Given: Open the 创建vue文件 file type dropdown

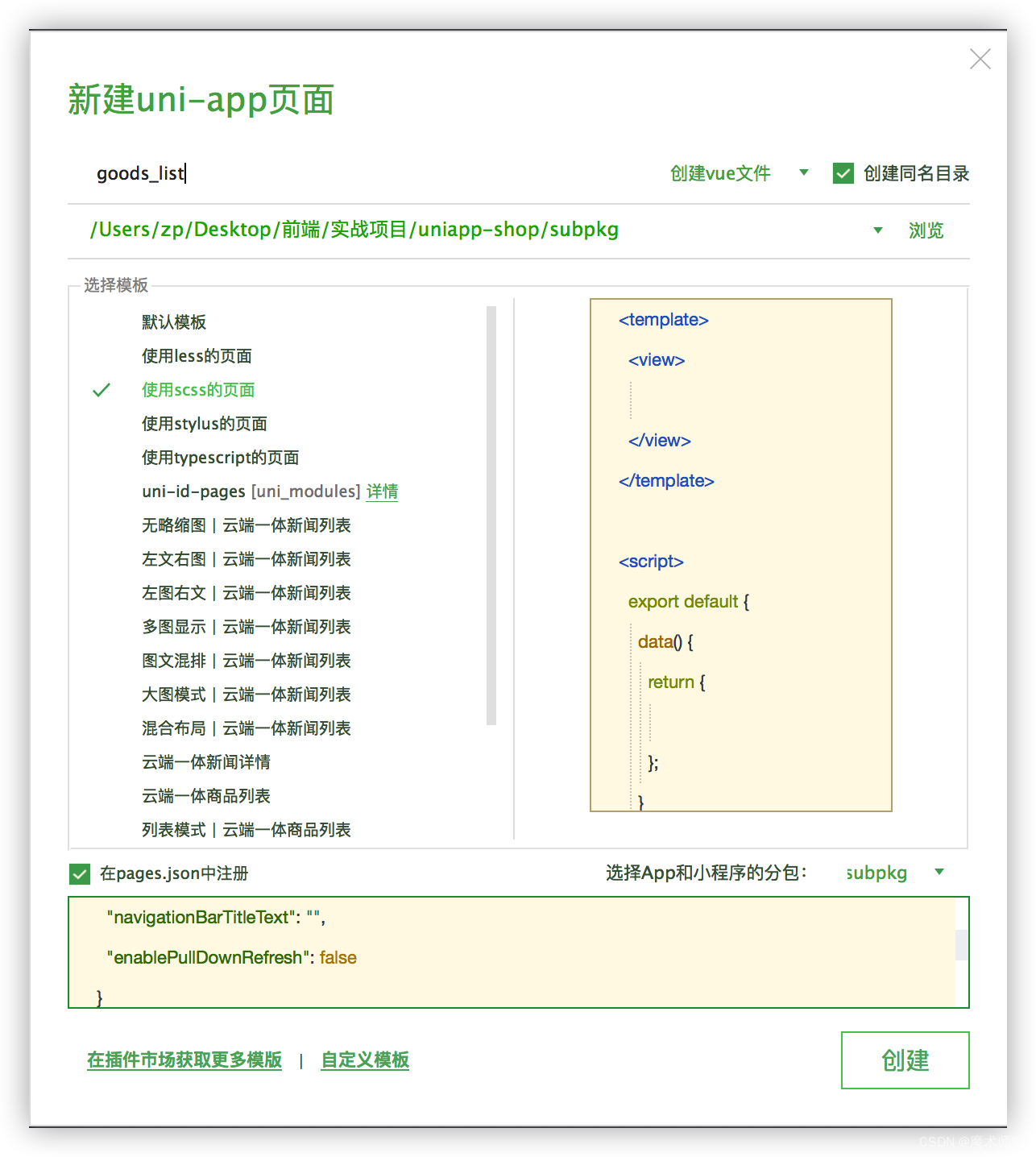Looking at the screenshot, I should click(739, 173).
